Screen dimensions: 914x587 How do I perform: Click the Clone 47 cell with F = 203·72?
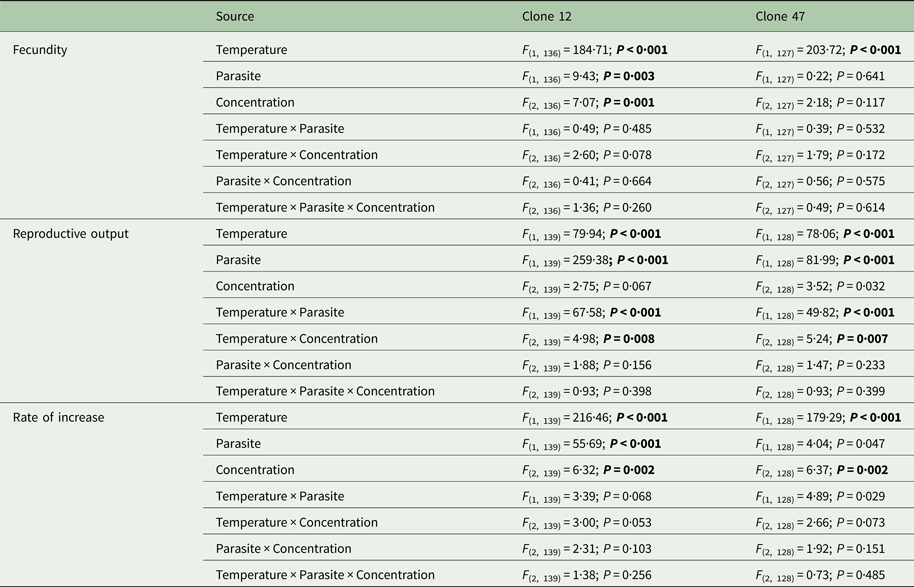(828, 50)
